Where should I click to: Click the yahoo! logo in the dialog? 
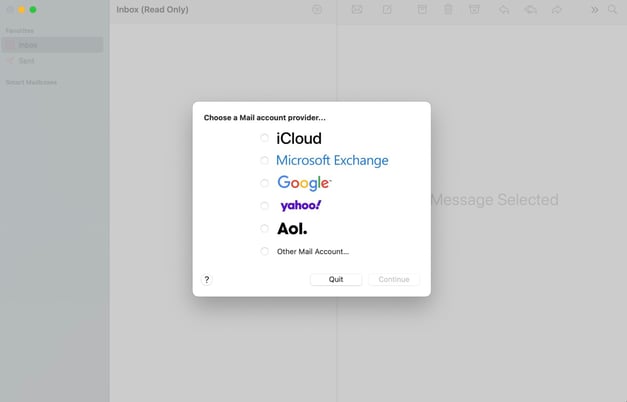pos(301,206)
